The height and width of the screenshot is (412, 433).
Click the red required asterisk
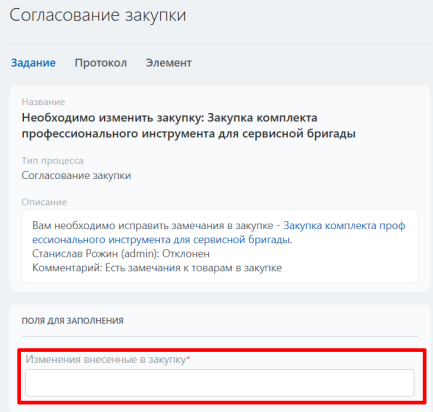click(188, 358)
